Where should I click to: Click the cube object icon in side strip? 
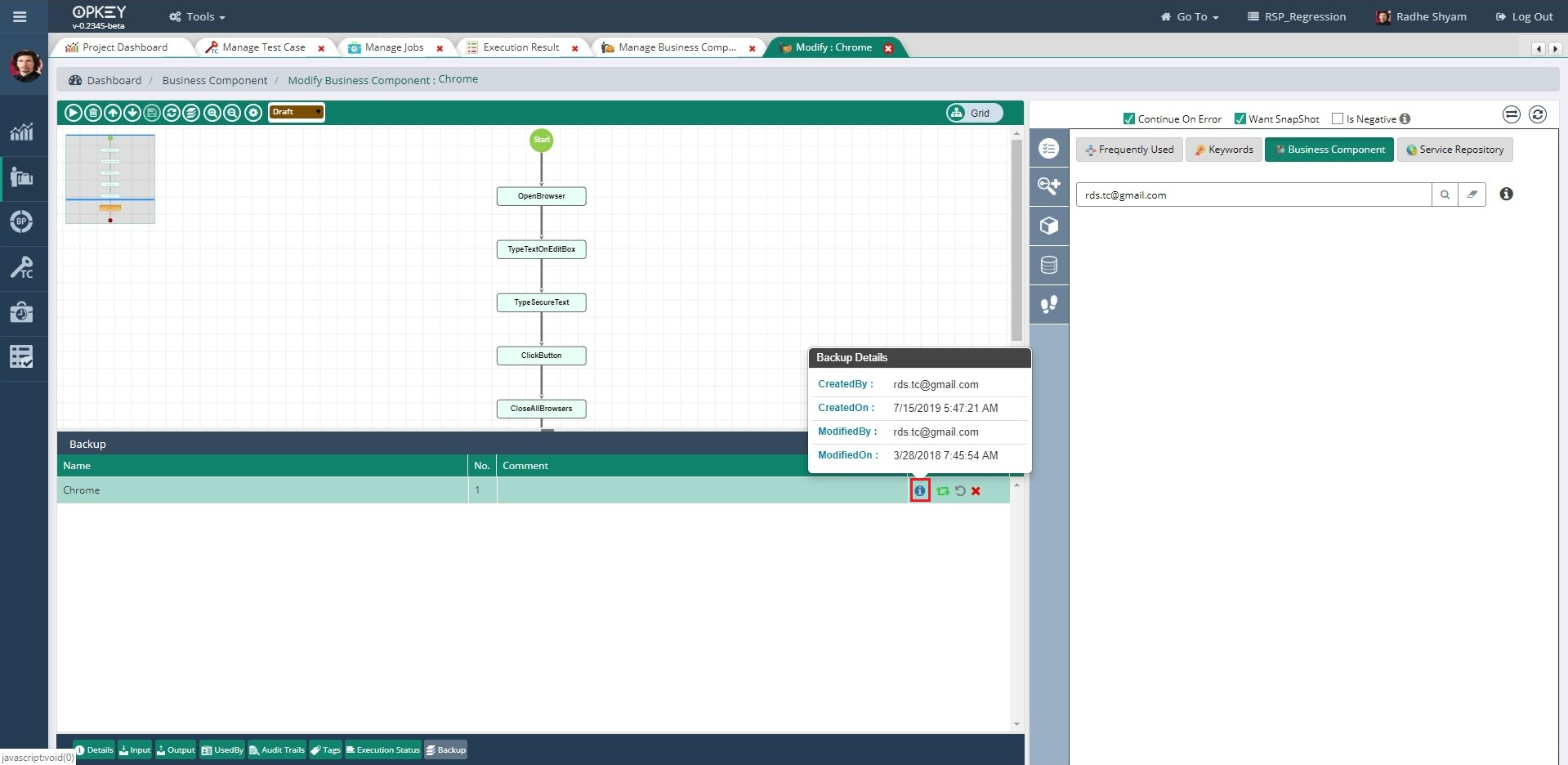coord(1049,226)
